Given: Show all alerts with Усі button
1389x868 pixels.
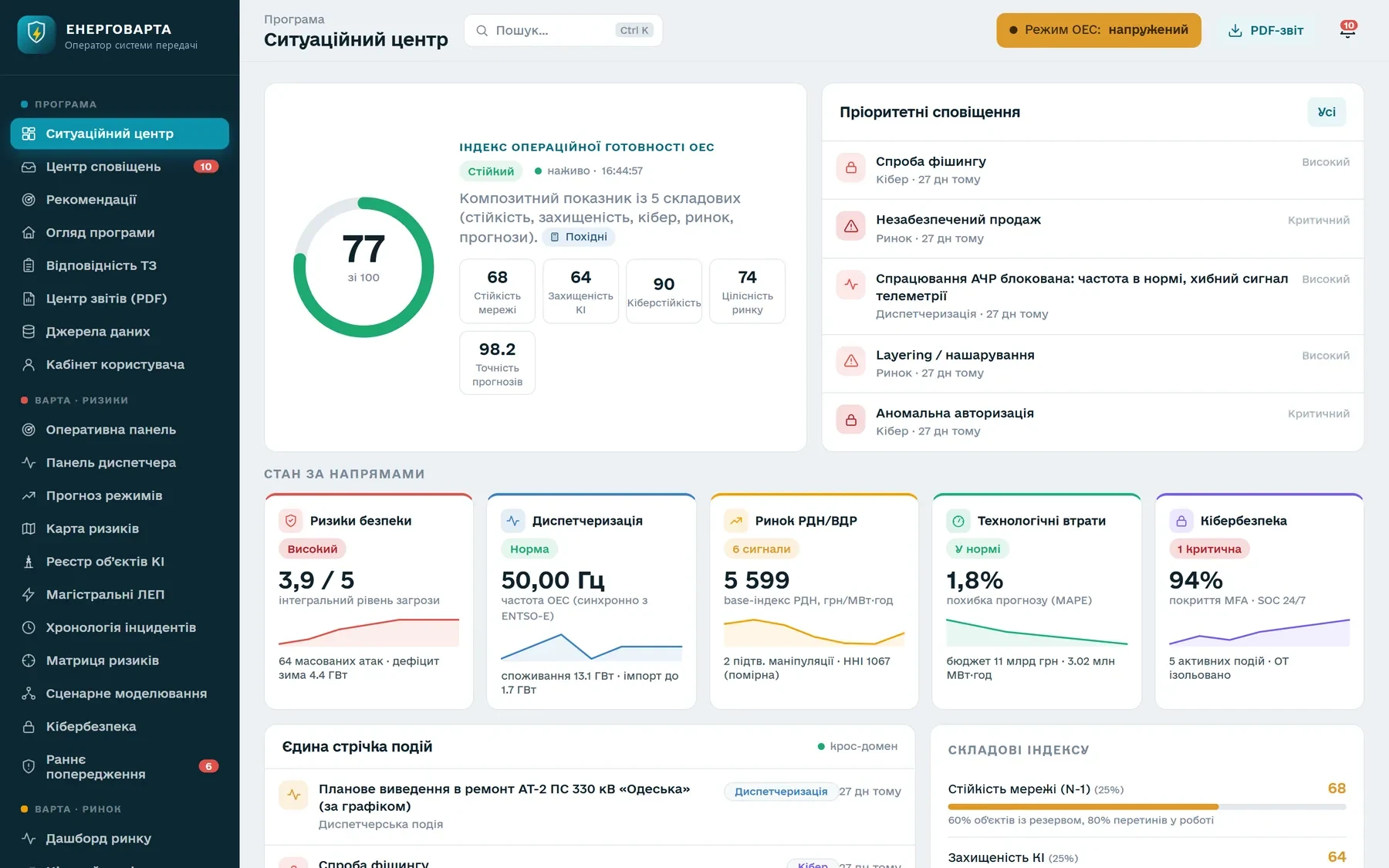Looking at the screenshot, I should tap(1326, 112).
